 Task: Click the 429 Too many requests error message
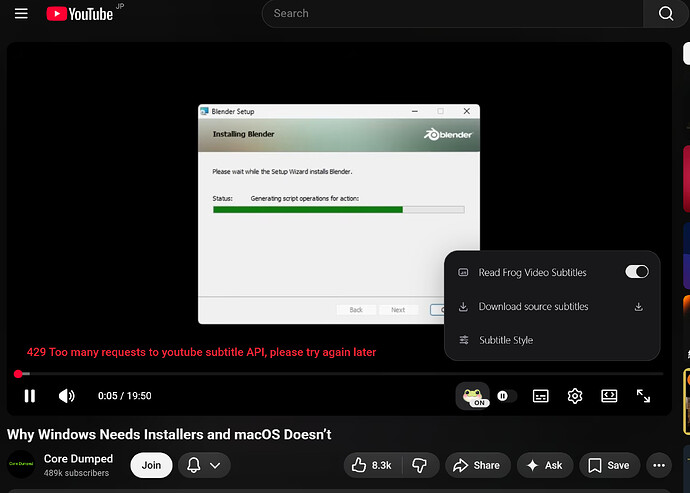(201, 352)
